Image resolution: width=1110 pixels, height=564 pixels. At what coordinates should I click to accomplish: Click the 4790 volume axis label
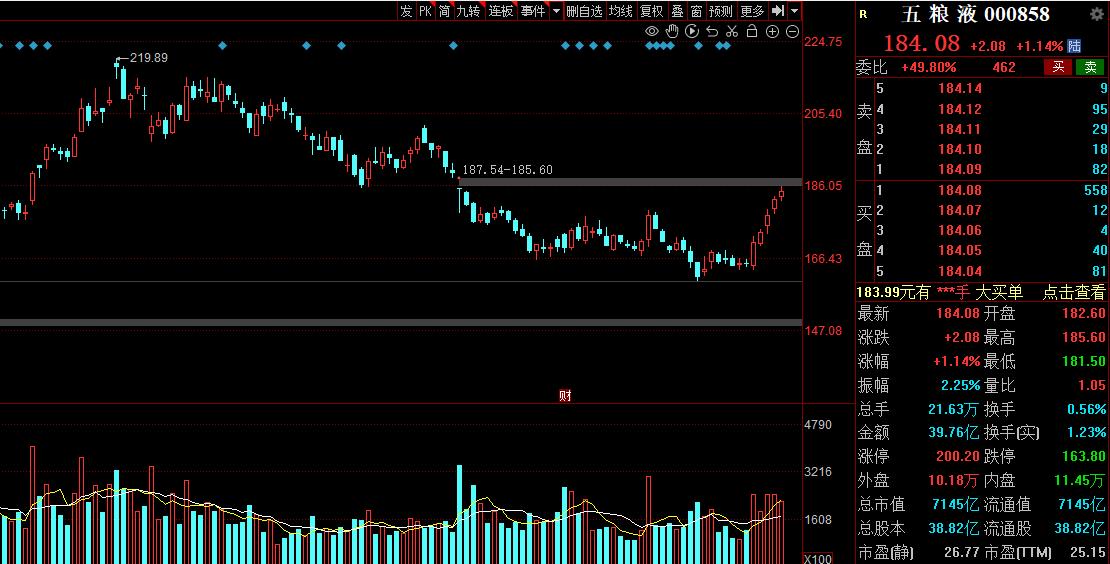[818, 425]
